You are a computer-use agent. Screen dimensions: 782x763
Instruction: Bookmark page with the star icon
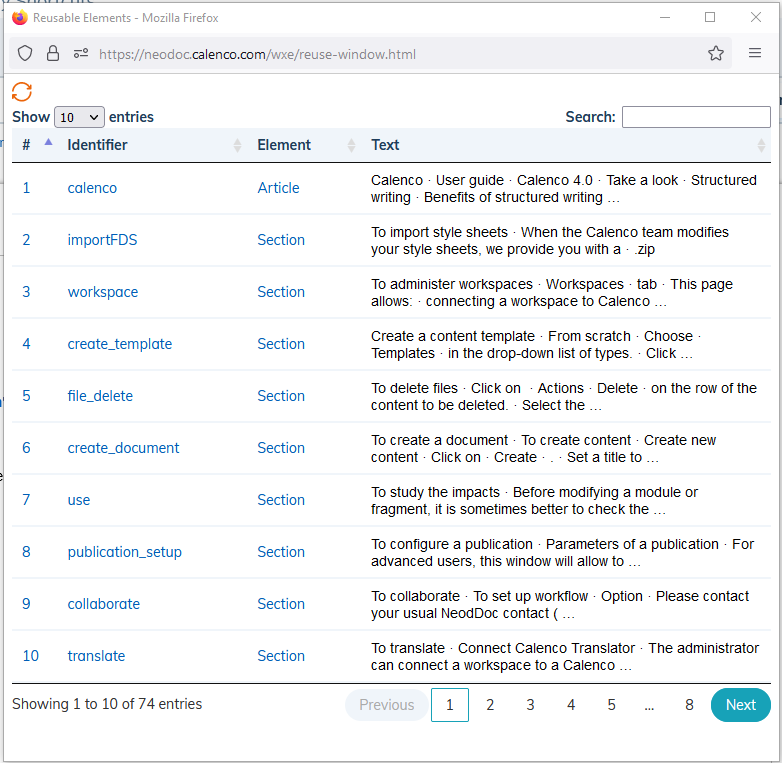[716, 53]
